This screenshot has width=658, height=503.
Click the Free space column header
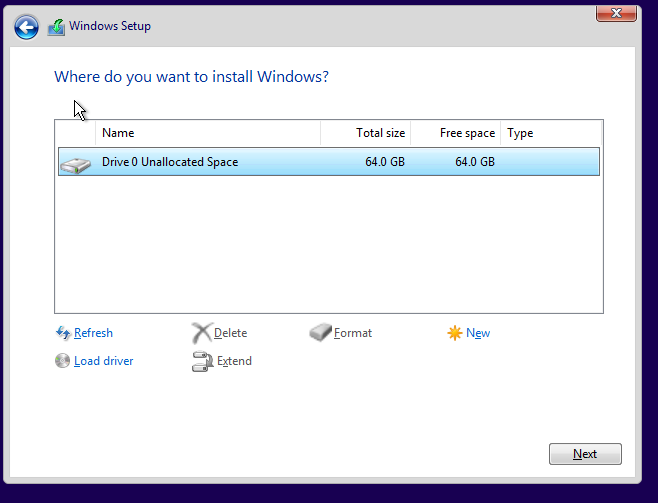tap(455, 133)
